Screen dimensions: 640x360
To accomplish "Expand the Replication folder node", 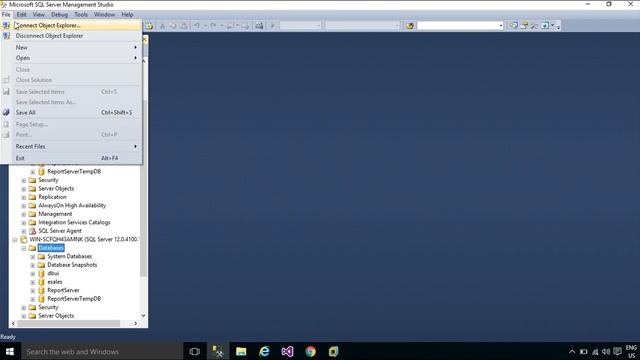I will coord(24,198).
